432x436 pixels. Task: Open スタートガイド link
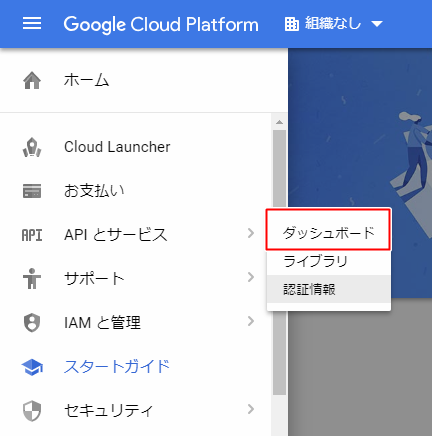click(117, 366)
